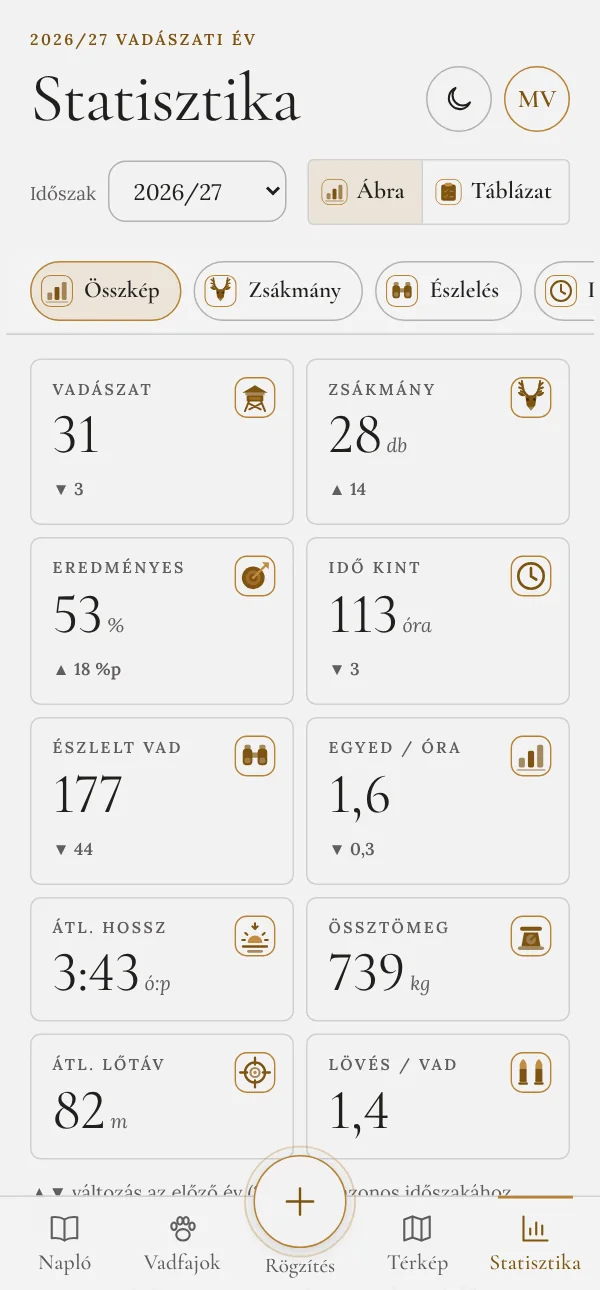
Task: Click the bullets icon in Lövés / vad card
Action: coord(531,1073)
